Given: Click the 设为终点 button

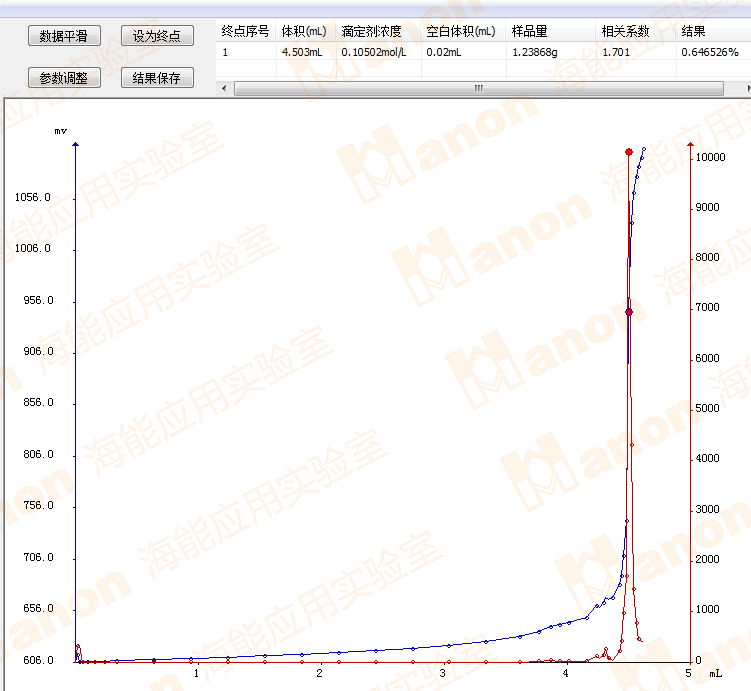Looking at the screenshot, I should click(x=157, y=36).
